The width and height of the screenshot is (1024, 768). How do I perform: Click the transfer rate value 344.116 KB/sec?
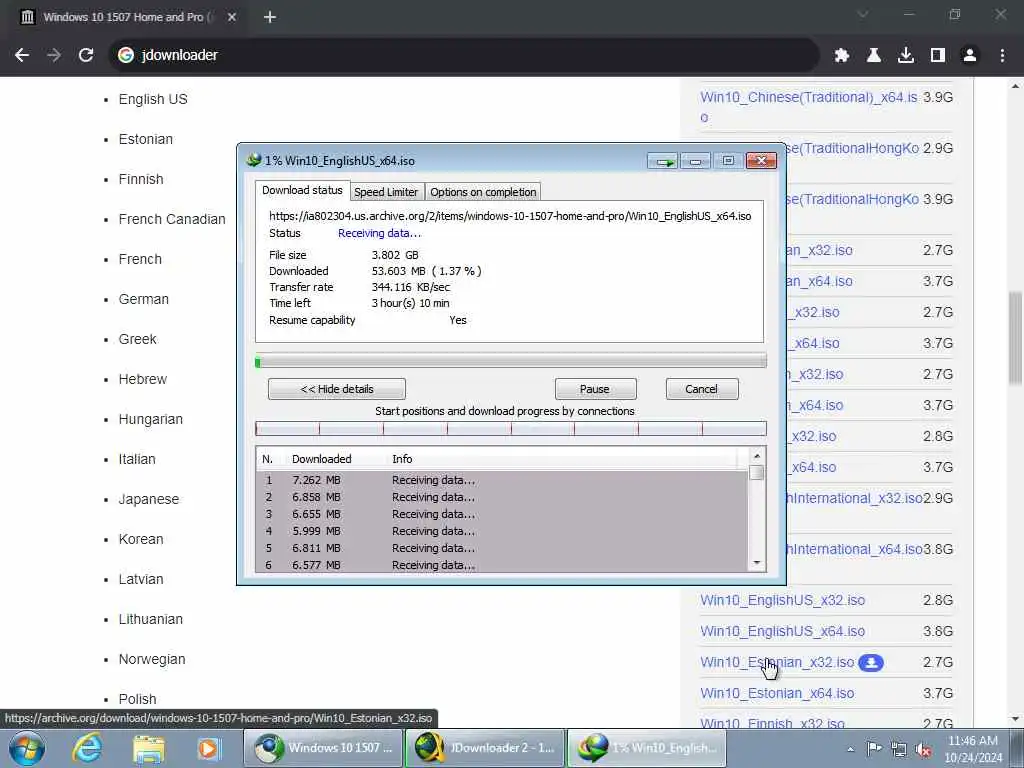[411, 287]
